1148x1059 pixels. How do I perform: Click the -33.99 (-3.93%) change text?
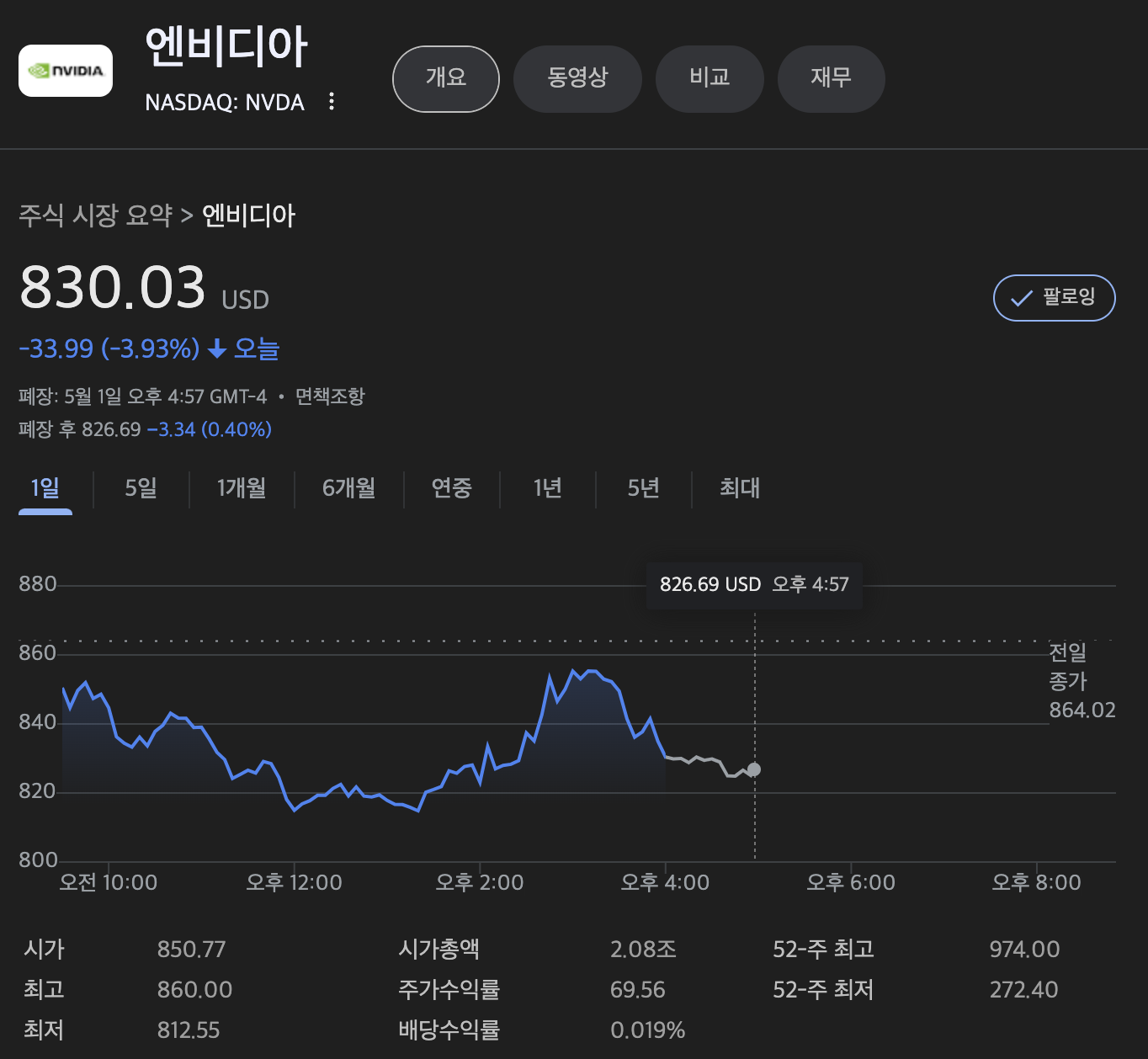tap(109, 349)
